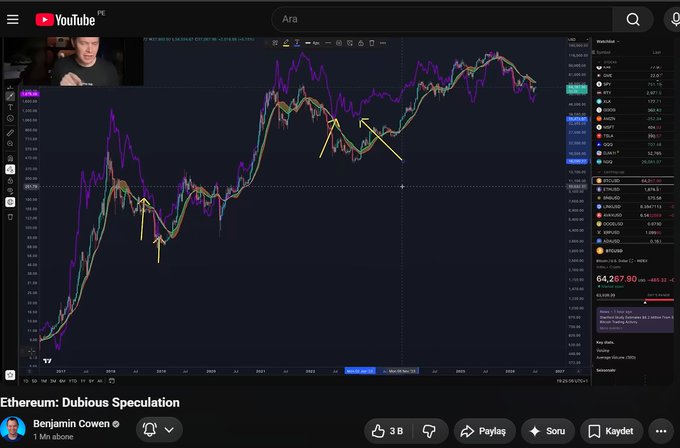Image resolution: width=680 pixels, height=448 pixels.
Task: Select ETHUSD in the watchlist
Action: coord(633,189)
